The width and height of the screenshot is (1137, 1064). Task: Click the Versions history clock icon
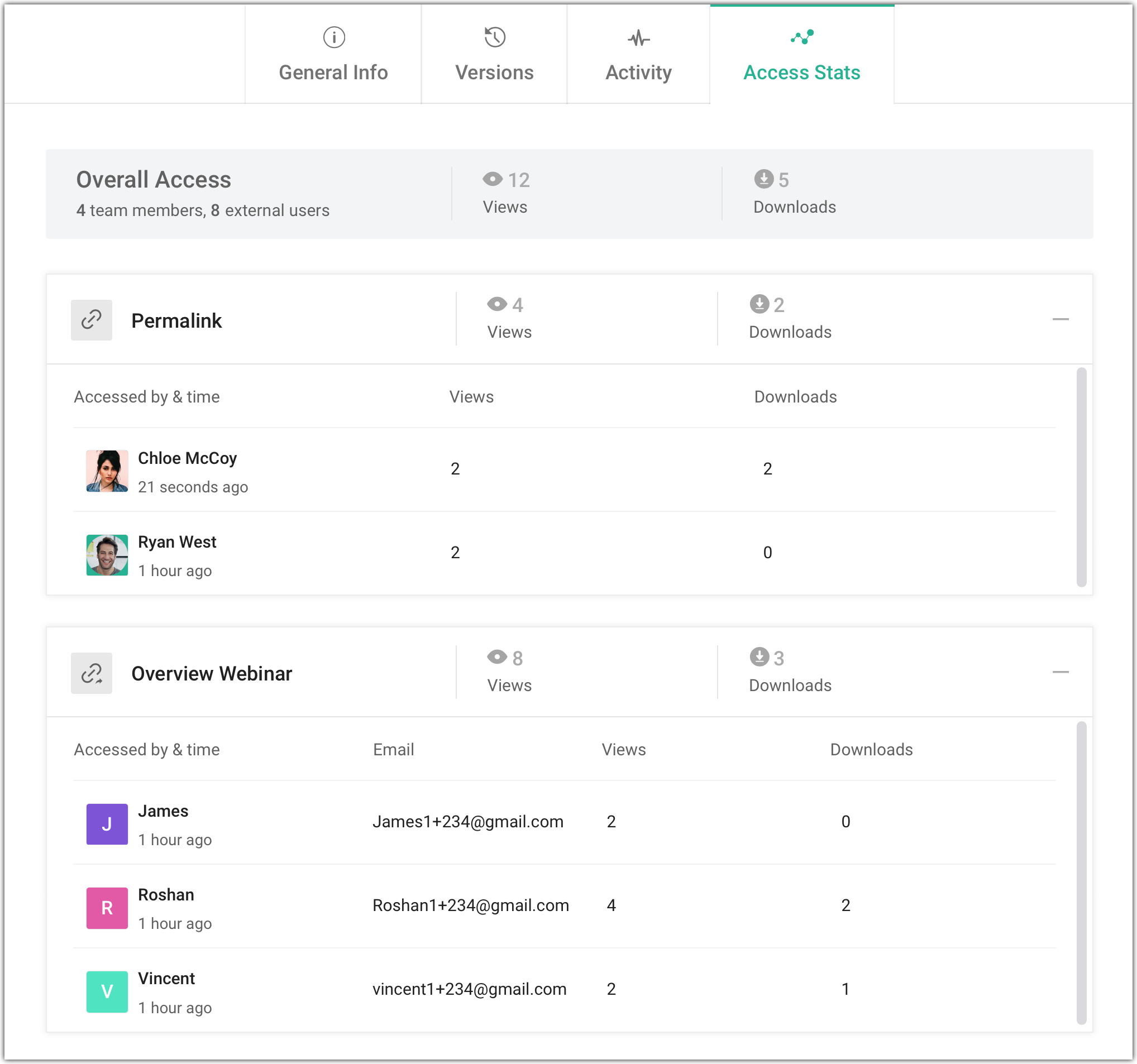click(495, 38)
